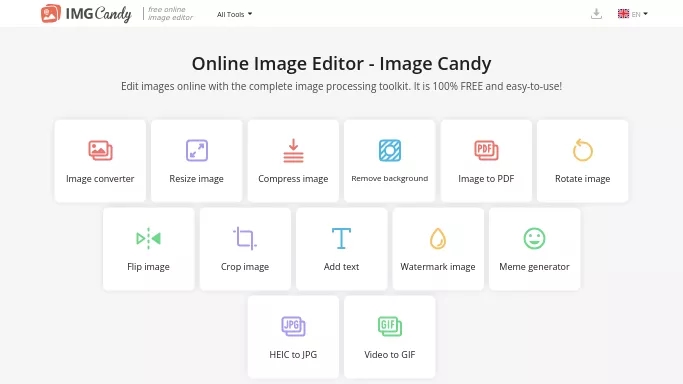Viewport: 683px width, 384px height.
Task: Click the Meme generator smiley icon
Action: (534, 238)
